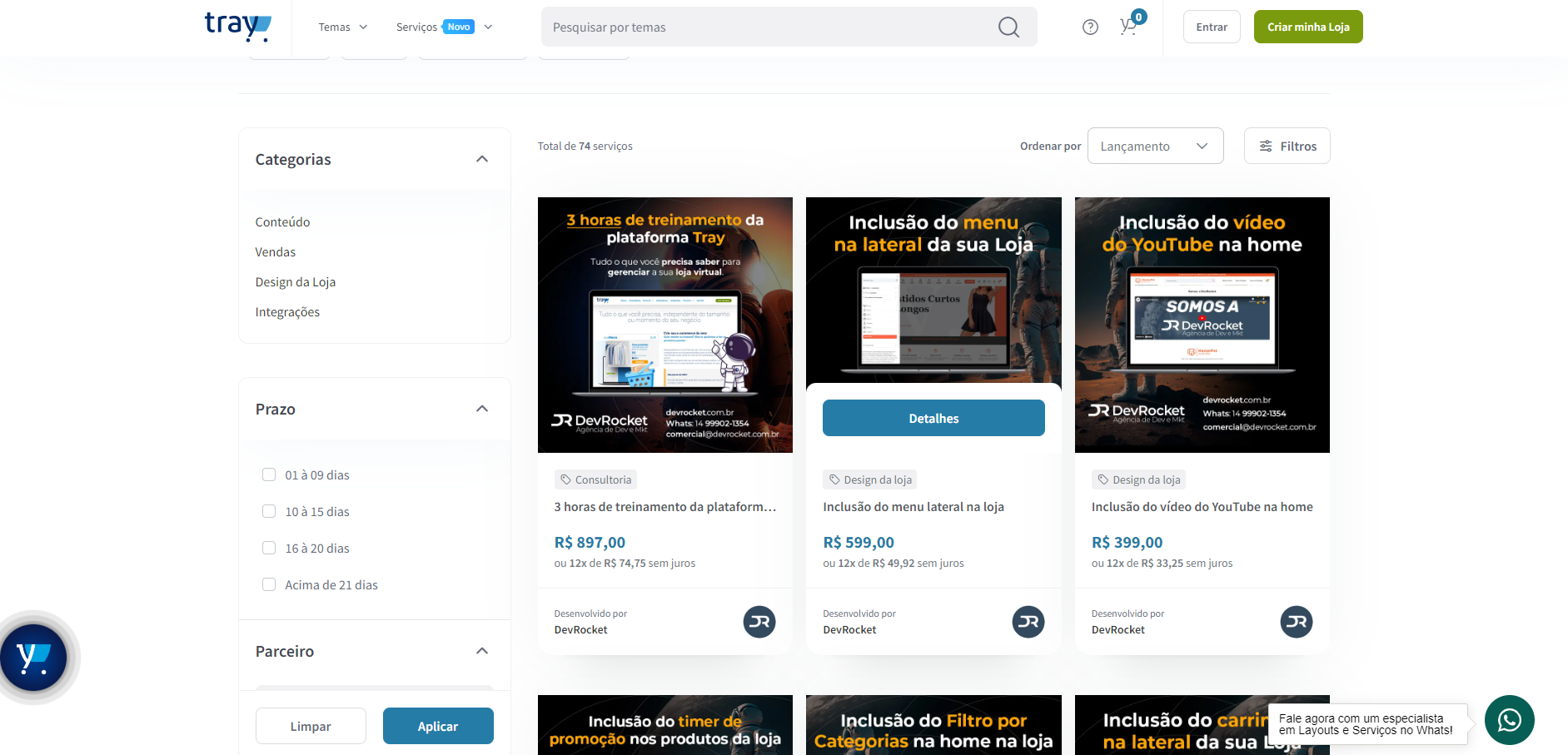This screenshot has width=1568, height=755.
Task: Check the 10 à 15 dias checkbox
Action: [269, 511]
